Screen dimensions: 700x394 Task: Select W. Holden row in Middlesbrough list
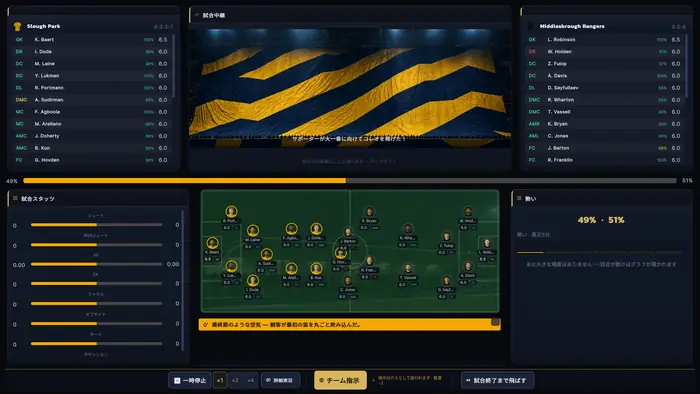point(604,51)
